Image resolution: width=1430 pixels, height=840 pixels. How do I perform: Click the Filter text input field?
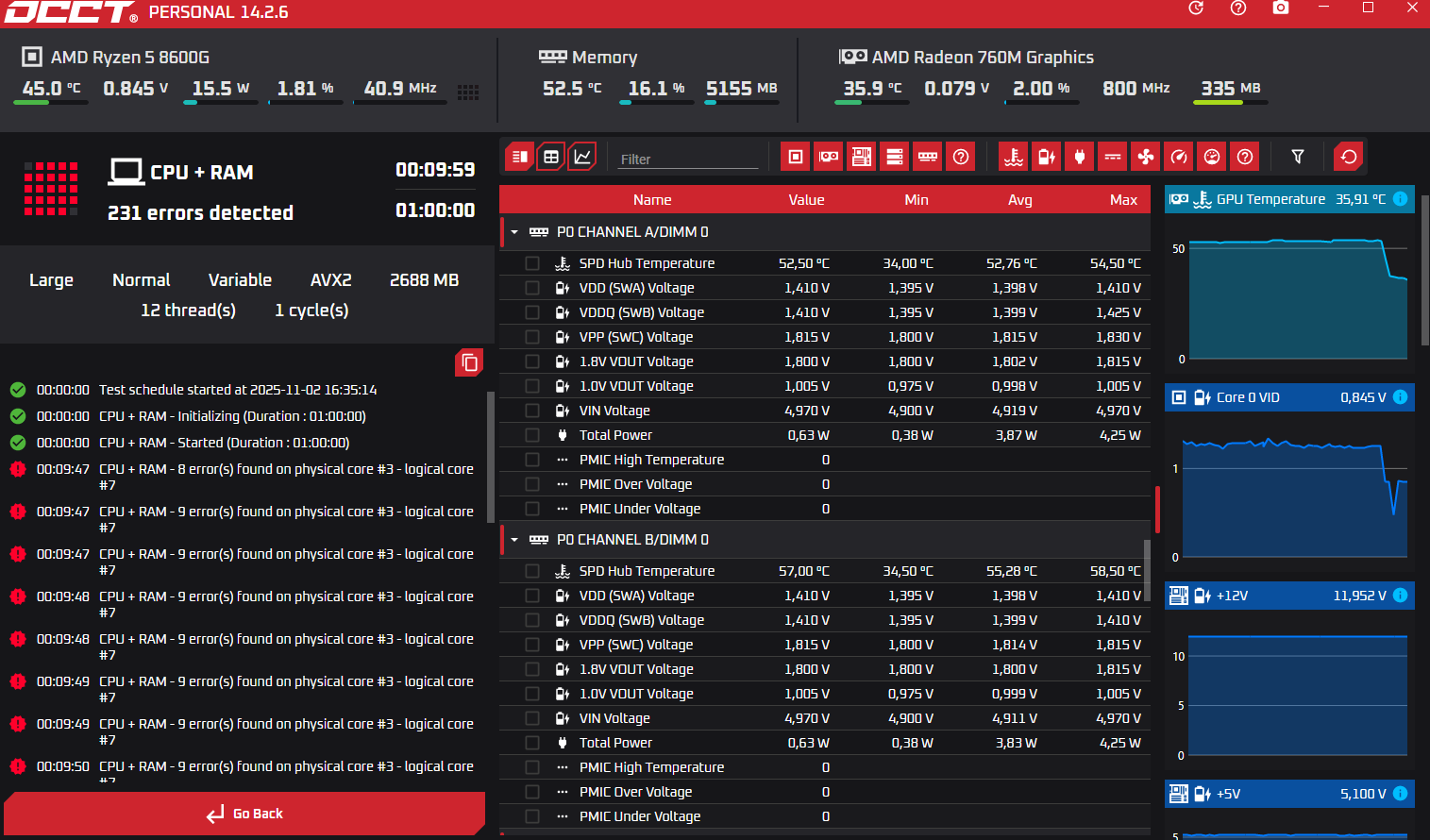[x=687, y=160]
